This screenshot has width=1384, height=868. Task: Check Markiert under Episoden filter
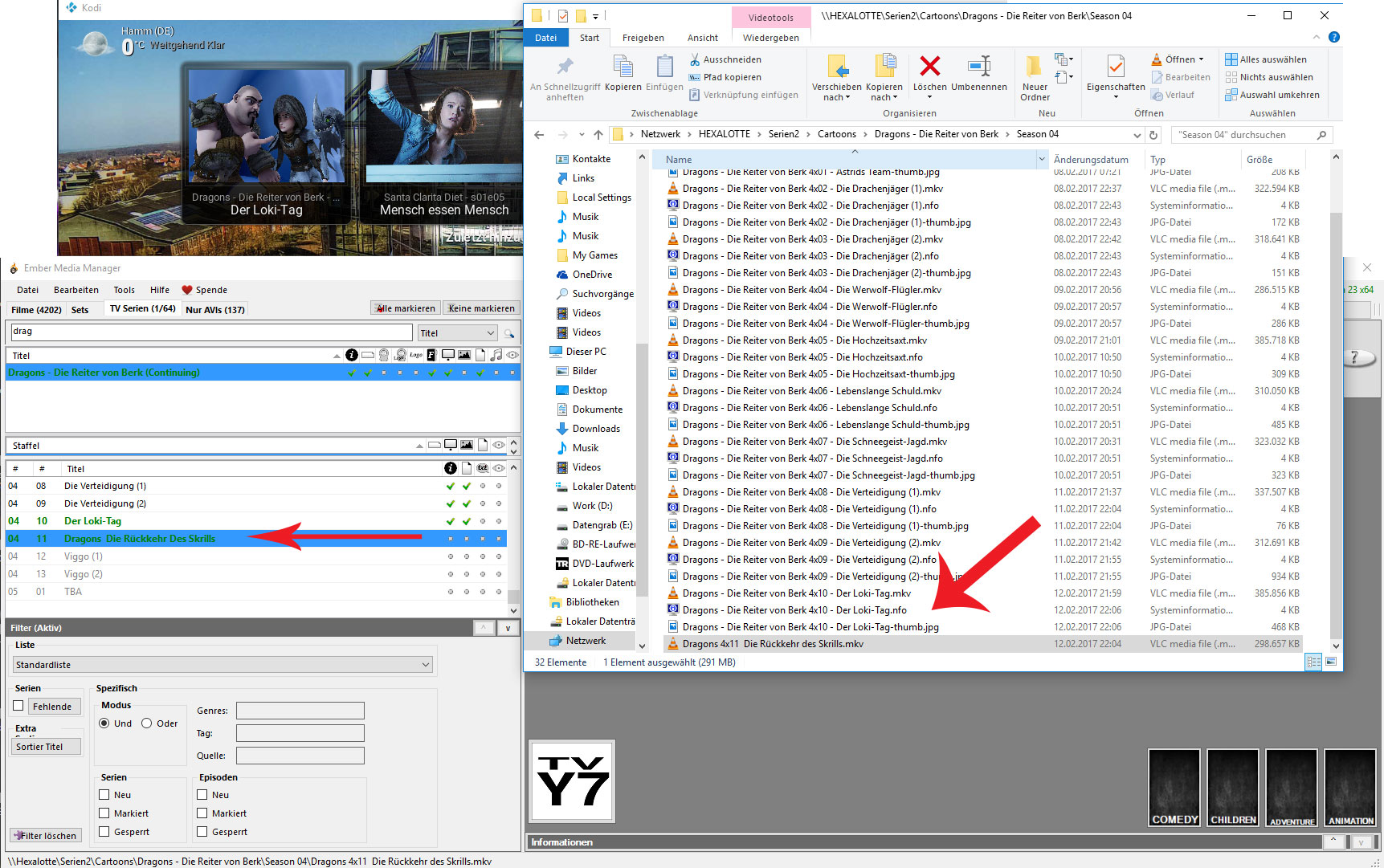tap(202, 813)
